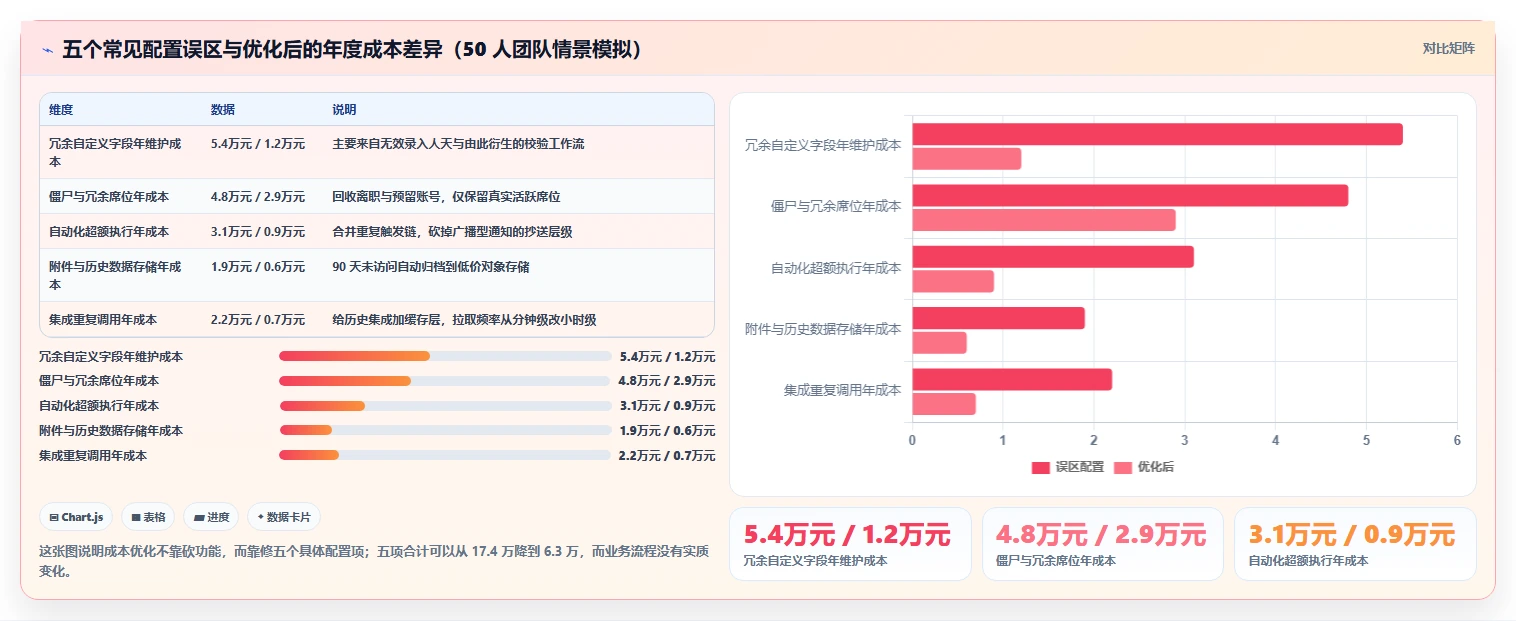Click the 对比矩阵 label at top right
The height and width of the screenshot is (621, 1516).
pos(1448,48)
